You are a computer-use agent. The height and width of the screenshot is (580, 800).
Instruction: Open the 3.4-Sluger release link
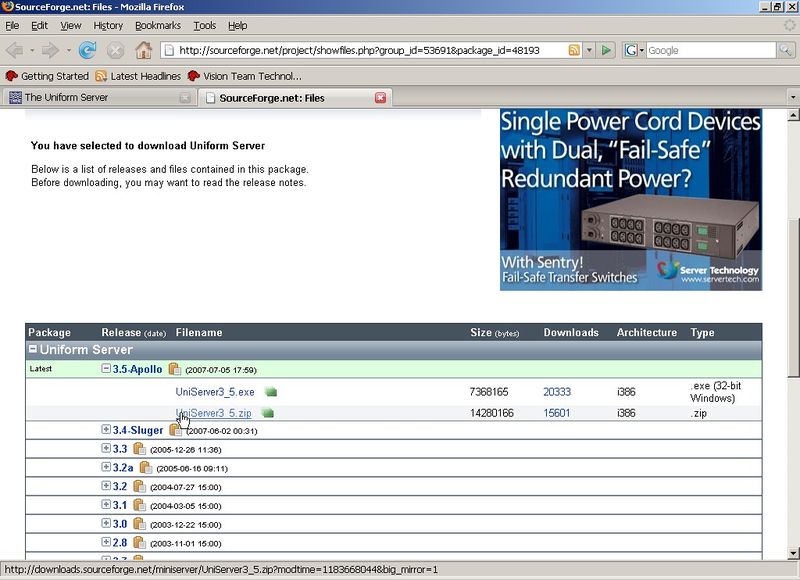pyautogui.click(x=138, y=430)
